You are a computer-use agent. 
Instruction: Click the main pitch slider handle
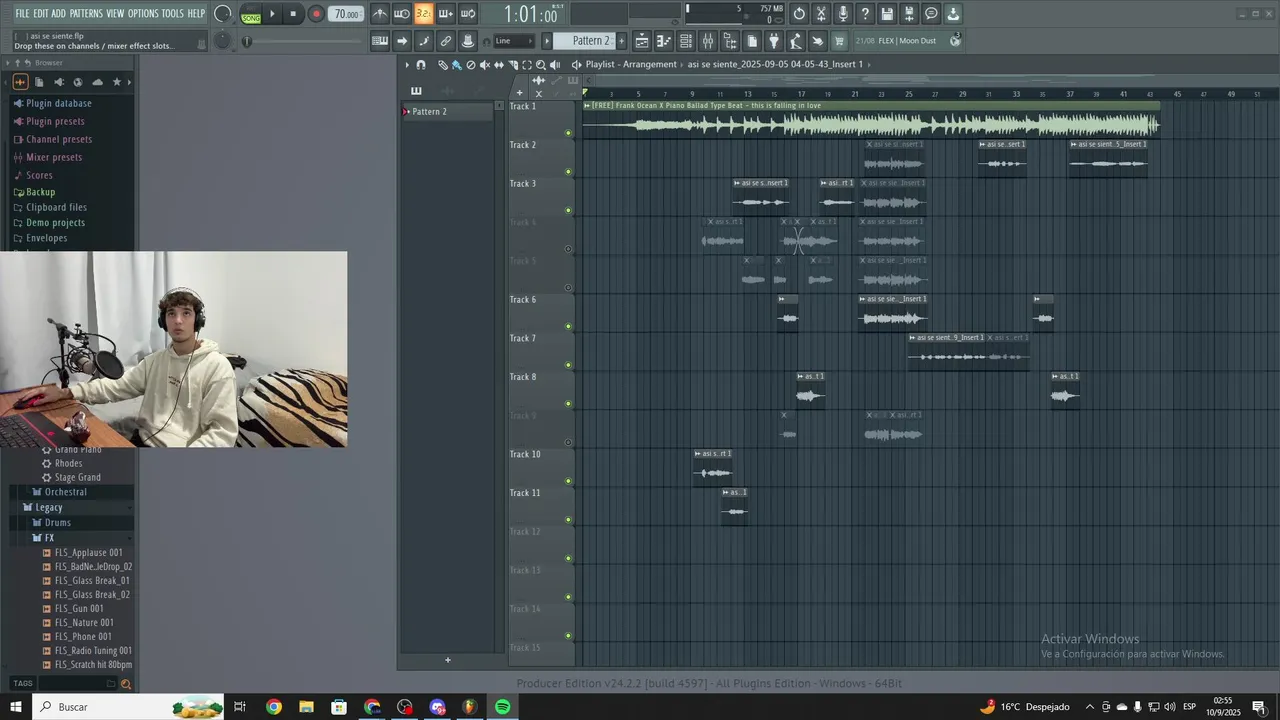coord(247,41)
